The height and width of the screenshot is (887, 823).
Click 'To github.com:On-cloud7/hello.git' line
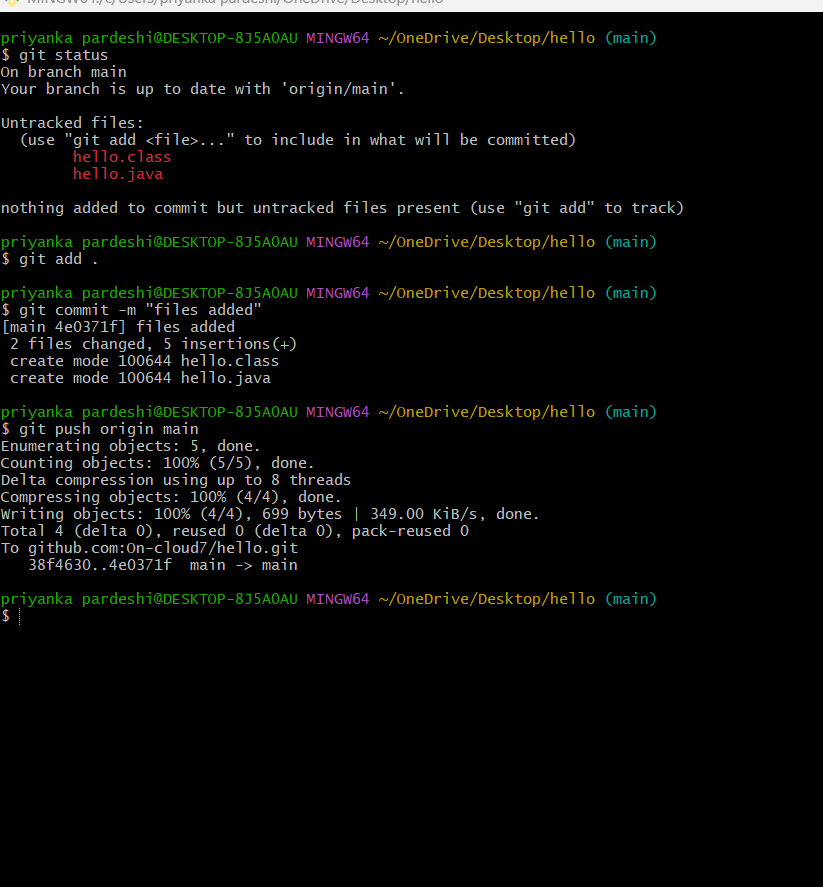(149, 548)
